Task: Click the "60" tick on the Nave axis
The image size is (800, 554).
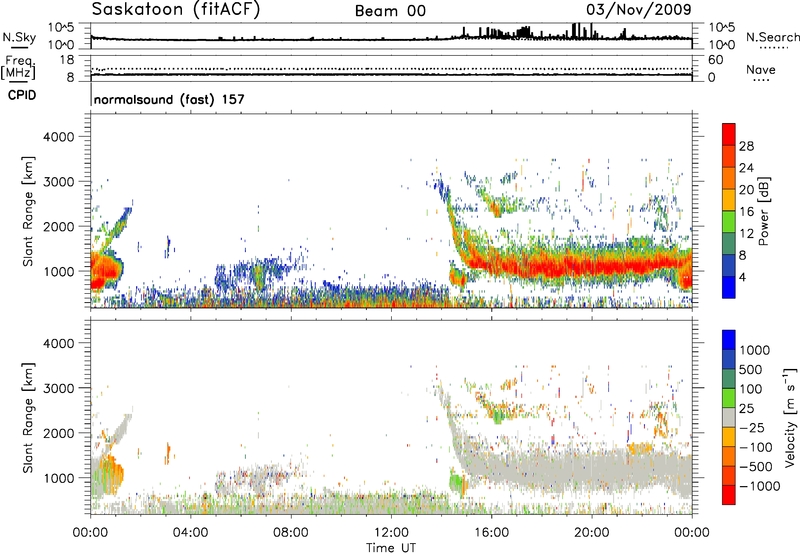Action: [715, 60]
